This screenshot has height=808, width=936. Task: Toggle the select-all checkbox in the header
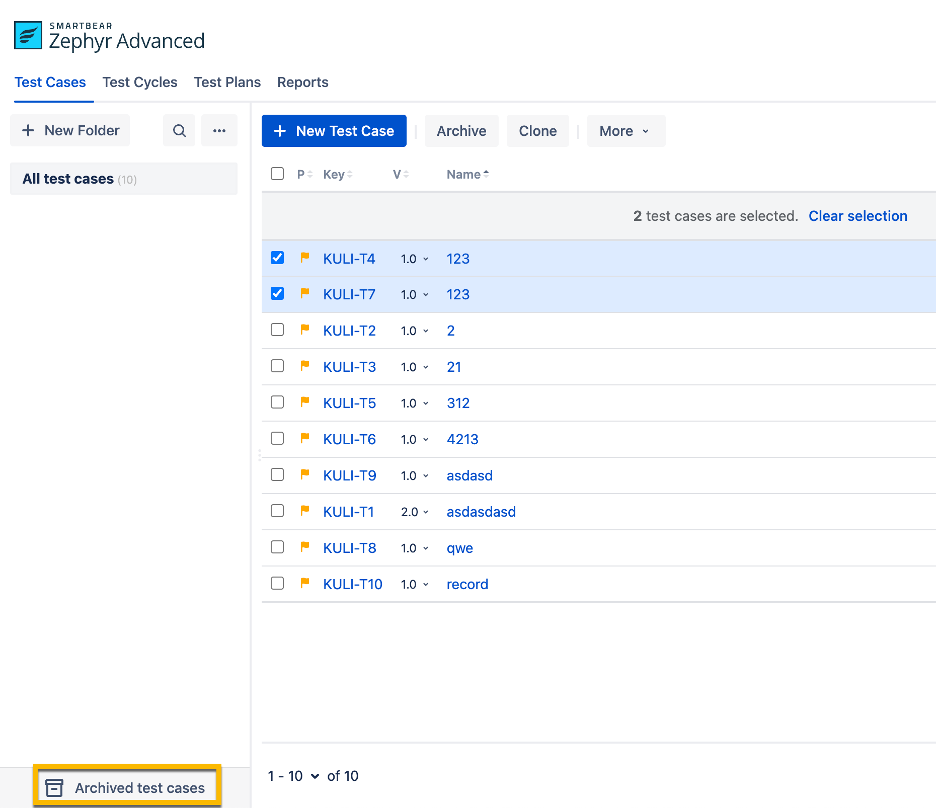[277, 172]
